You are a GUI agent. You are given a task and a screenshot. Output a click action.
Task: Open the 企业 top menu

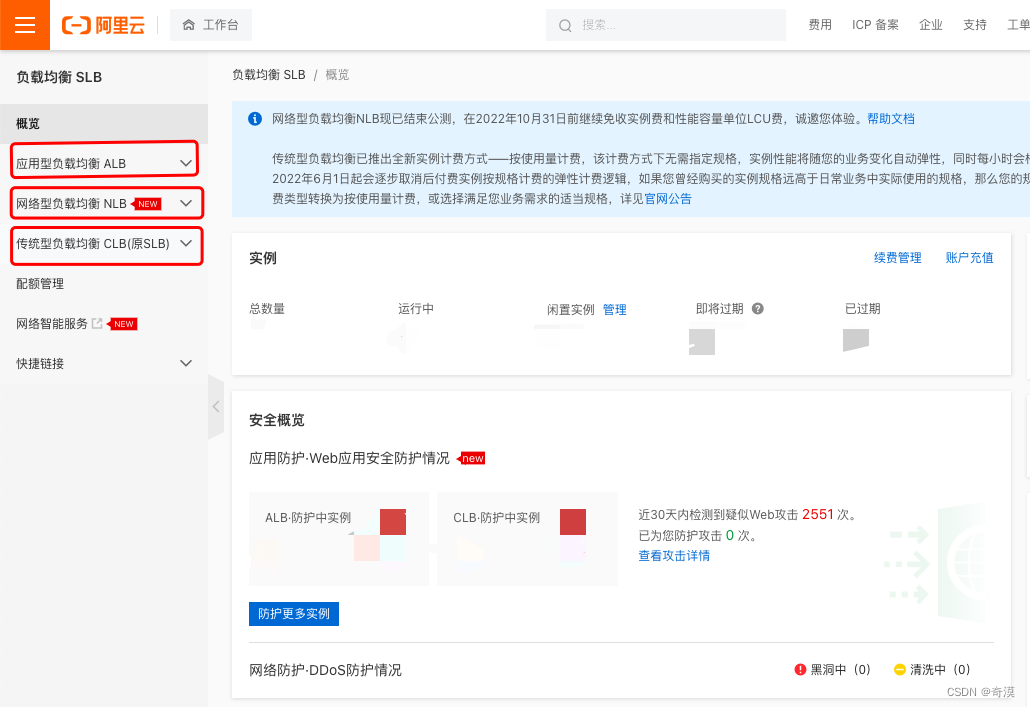[x=930, y=25]
